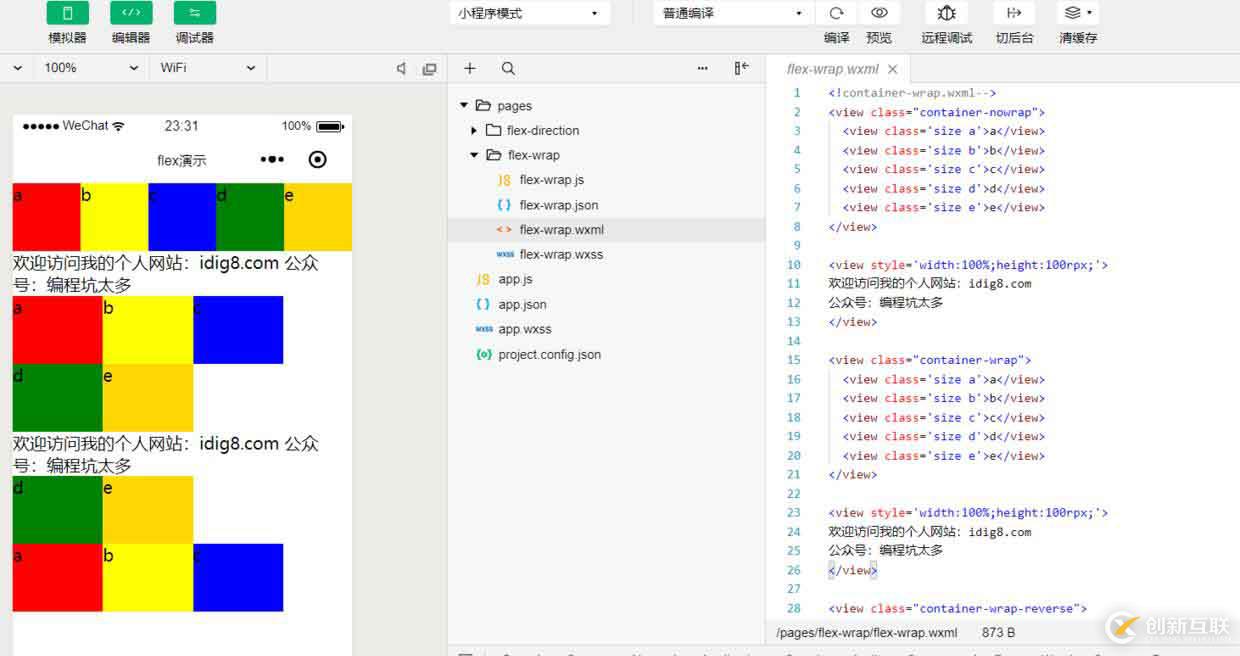This screenshot has width=1240, height=656.
Task: Detach simulator window icon
Action: pyautogui.click(x=430, y=68)
